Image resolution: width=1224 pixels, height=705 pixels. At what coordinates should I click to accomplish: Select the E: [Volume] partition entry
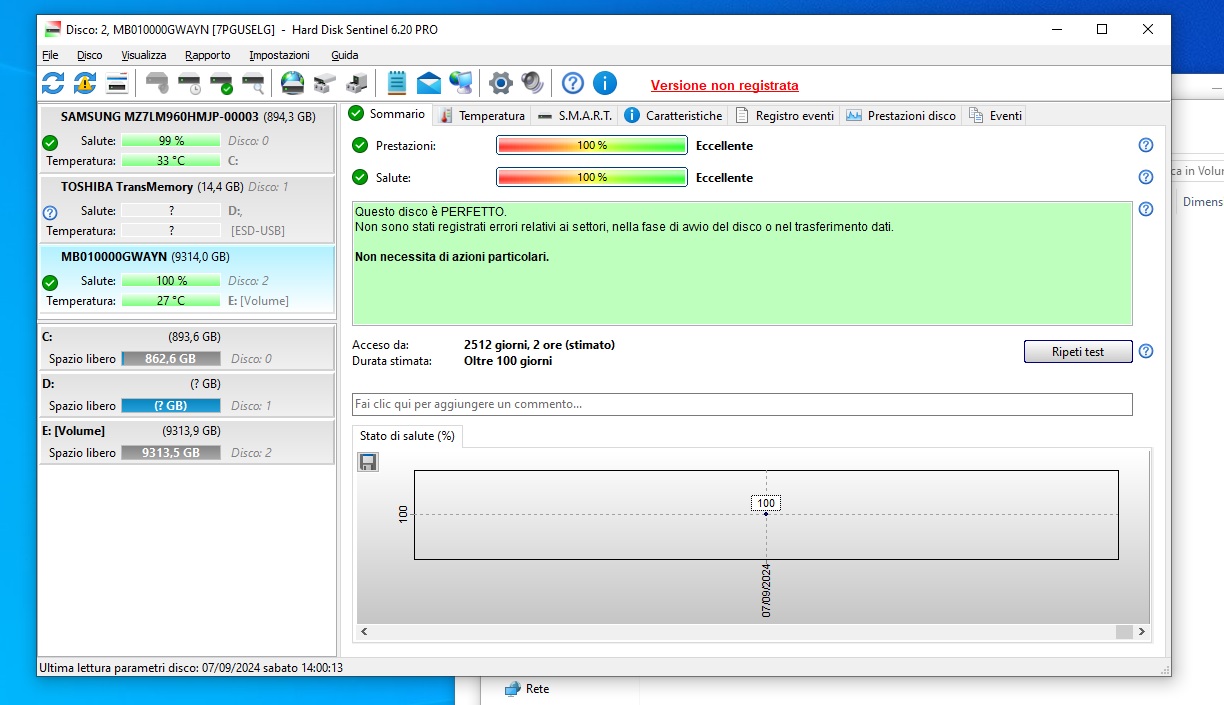pyautogui.click(x=187, y=441)
